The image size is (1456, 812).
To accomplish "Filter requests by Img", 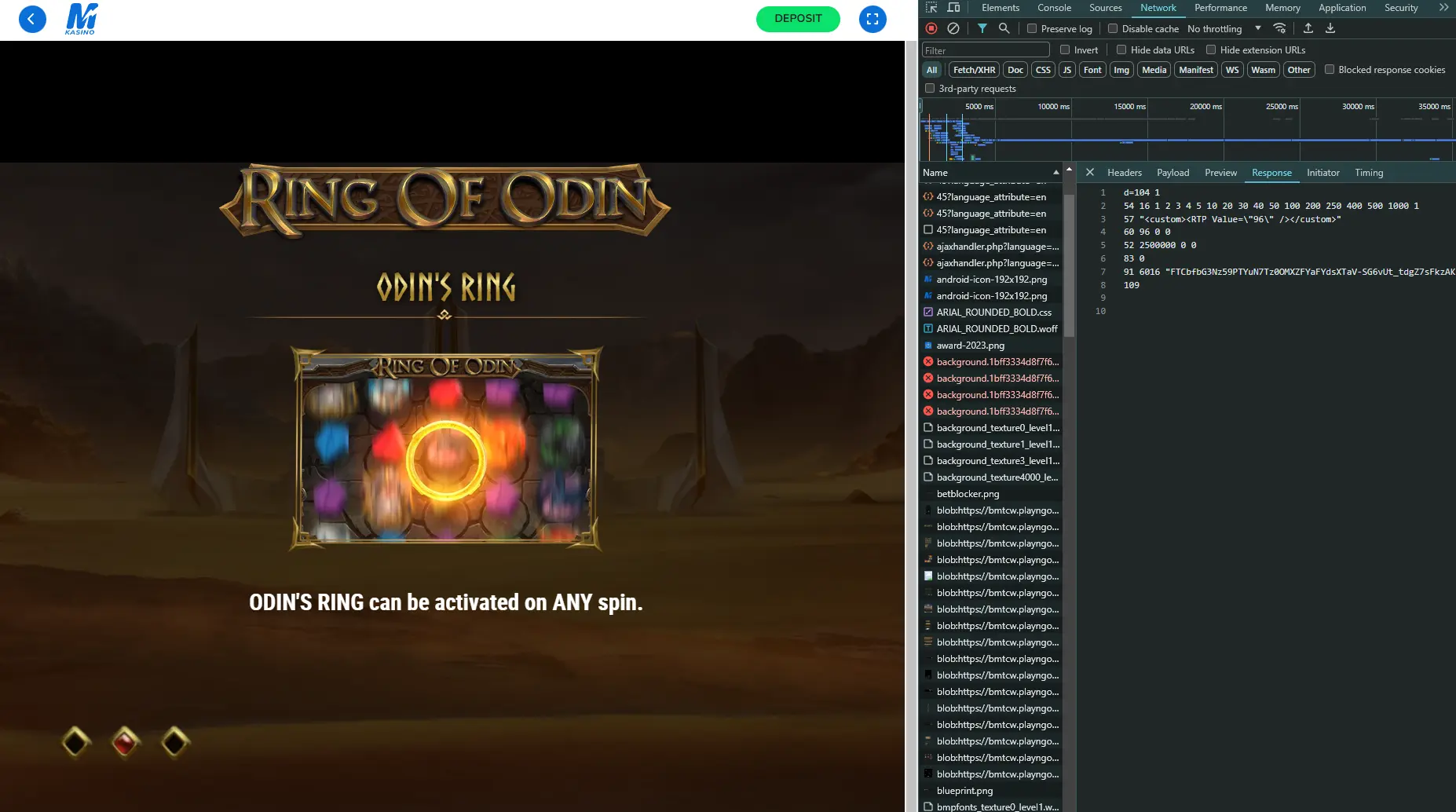I will tap(1121, 70).
